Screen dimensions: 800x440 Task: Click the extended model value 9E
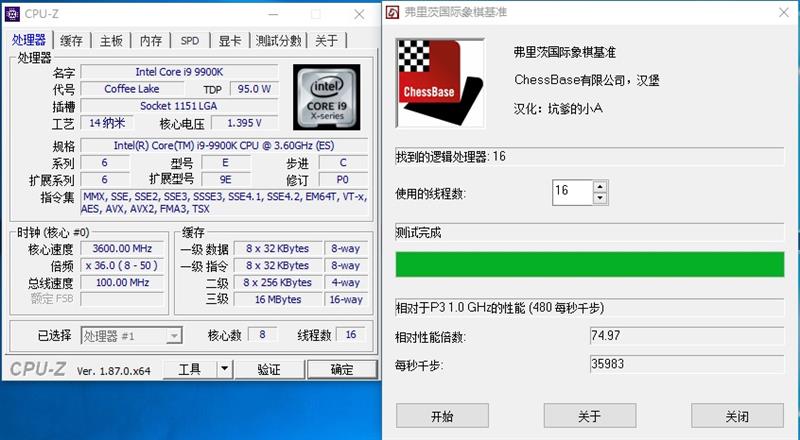pos(226,179)
